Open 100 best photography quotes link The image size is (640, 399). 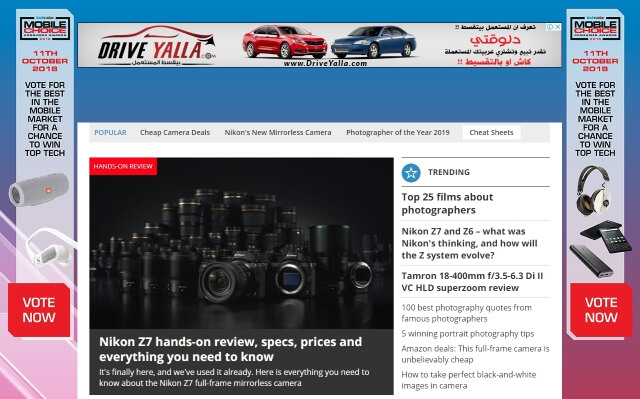point(467,313)
